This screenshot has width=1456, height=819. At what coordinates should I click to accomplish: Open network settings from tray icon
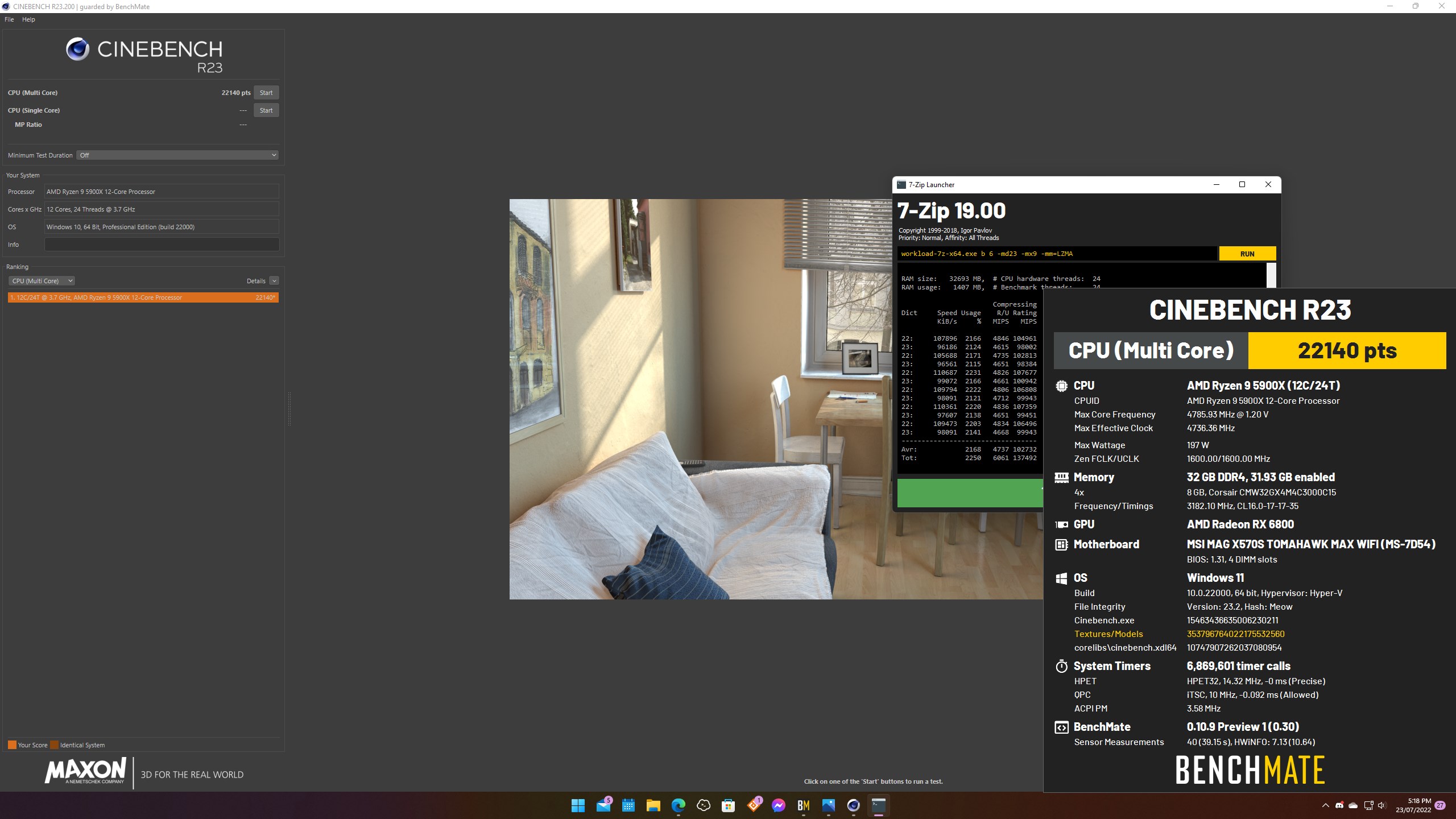1369,805
